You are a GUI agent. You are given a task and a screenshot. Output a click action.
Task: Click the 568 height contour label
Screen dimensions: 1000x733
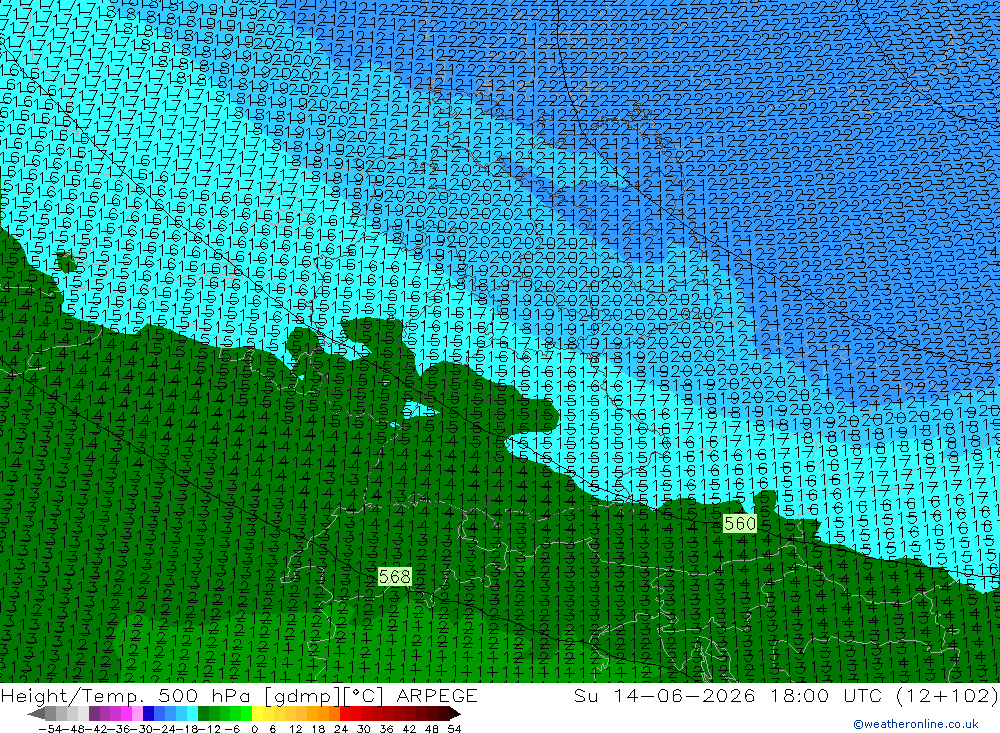[x=395, y=577]
